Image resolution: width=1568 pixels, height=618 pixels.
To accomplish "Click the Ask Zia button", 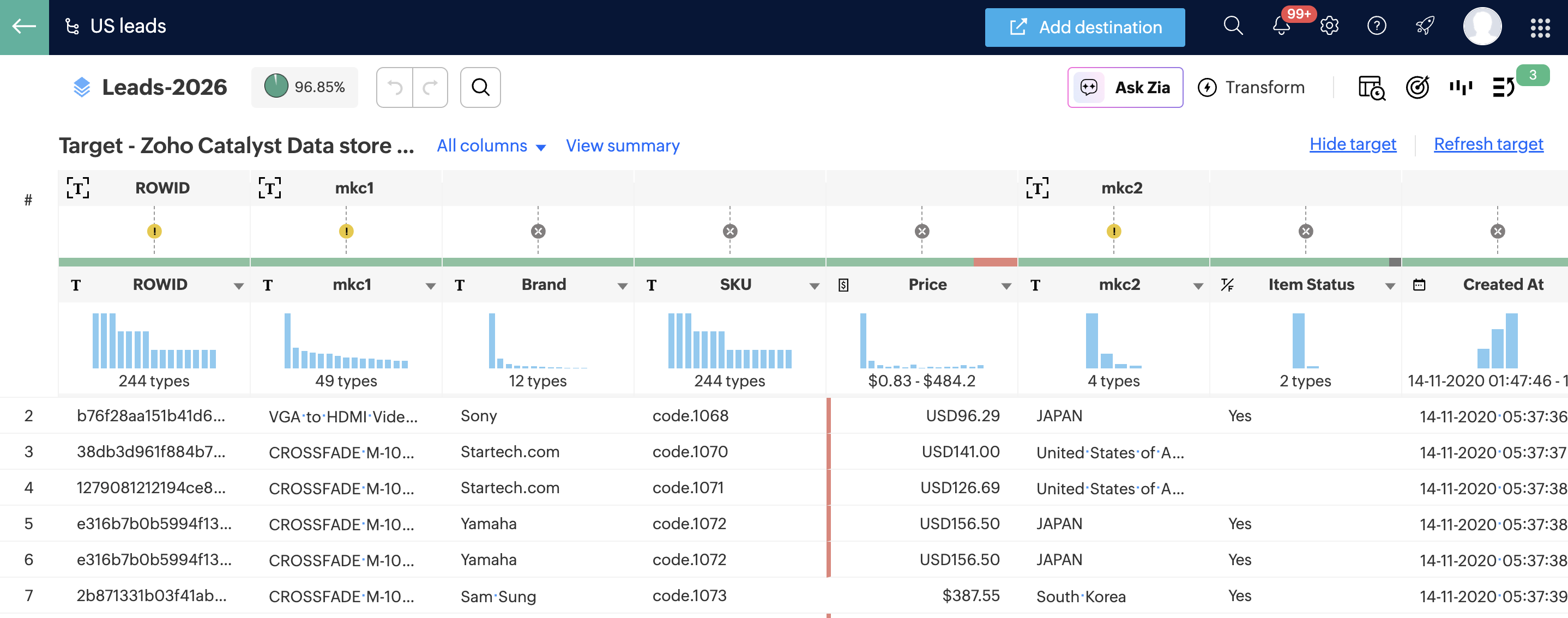I will (x=1125, y=88).
